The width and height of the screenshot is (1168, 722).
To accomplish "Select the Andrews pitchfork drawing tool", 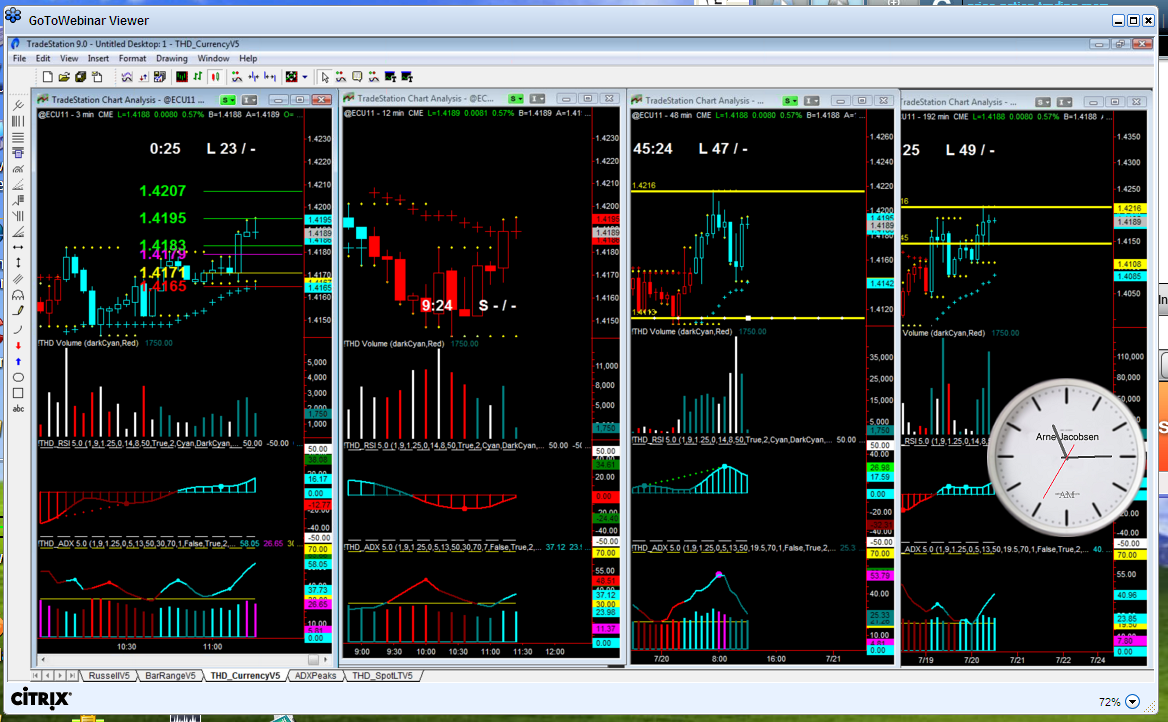I will pyautogui.click(x=19, y=105).
